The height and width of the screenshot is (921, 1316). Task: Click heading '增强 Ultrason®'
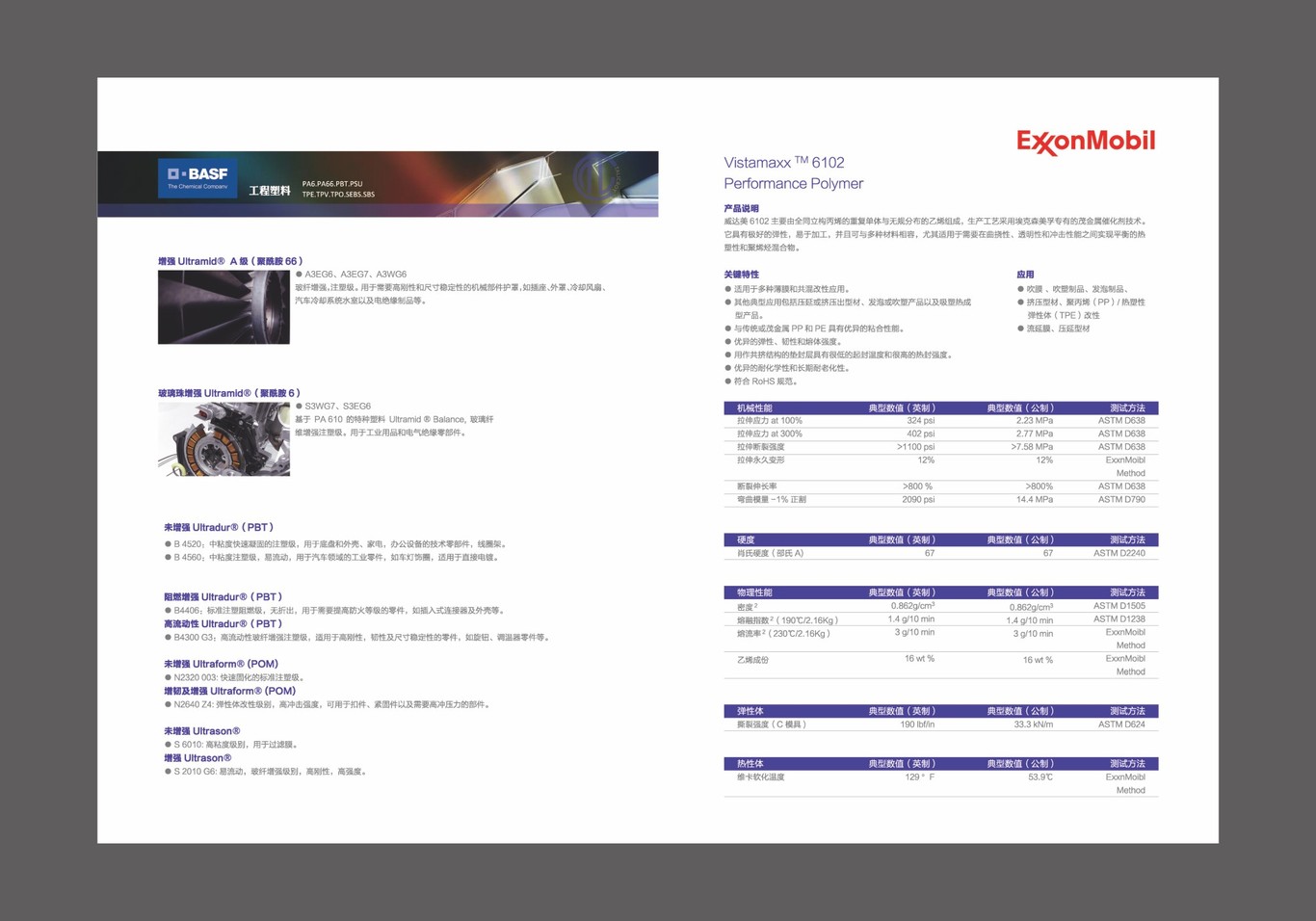point(197,759)
